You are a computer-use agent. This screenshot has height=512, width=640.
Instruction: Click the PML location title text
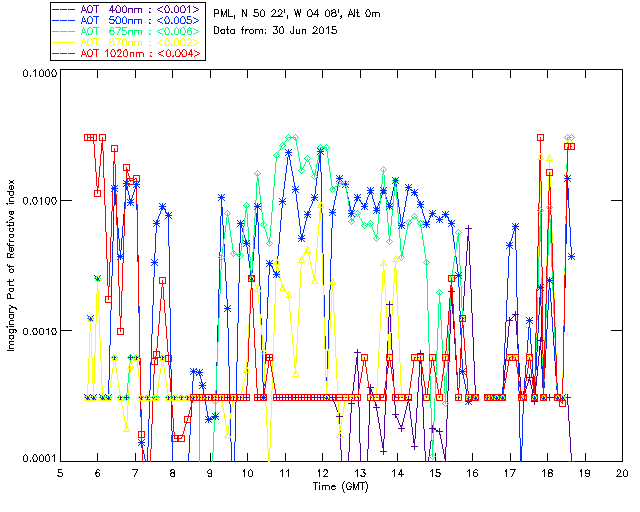tap(297, 14)
